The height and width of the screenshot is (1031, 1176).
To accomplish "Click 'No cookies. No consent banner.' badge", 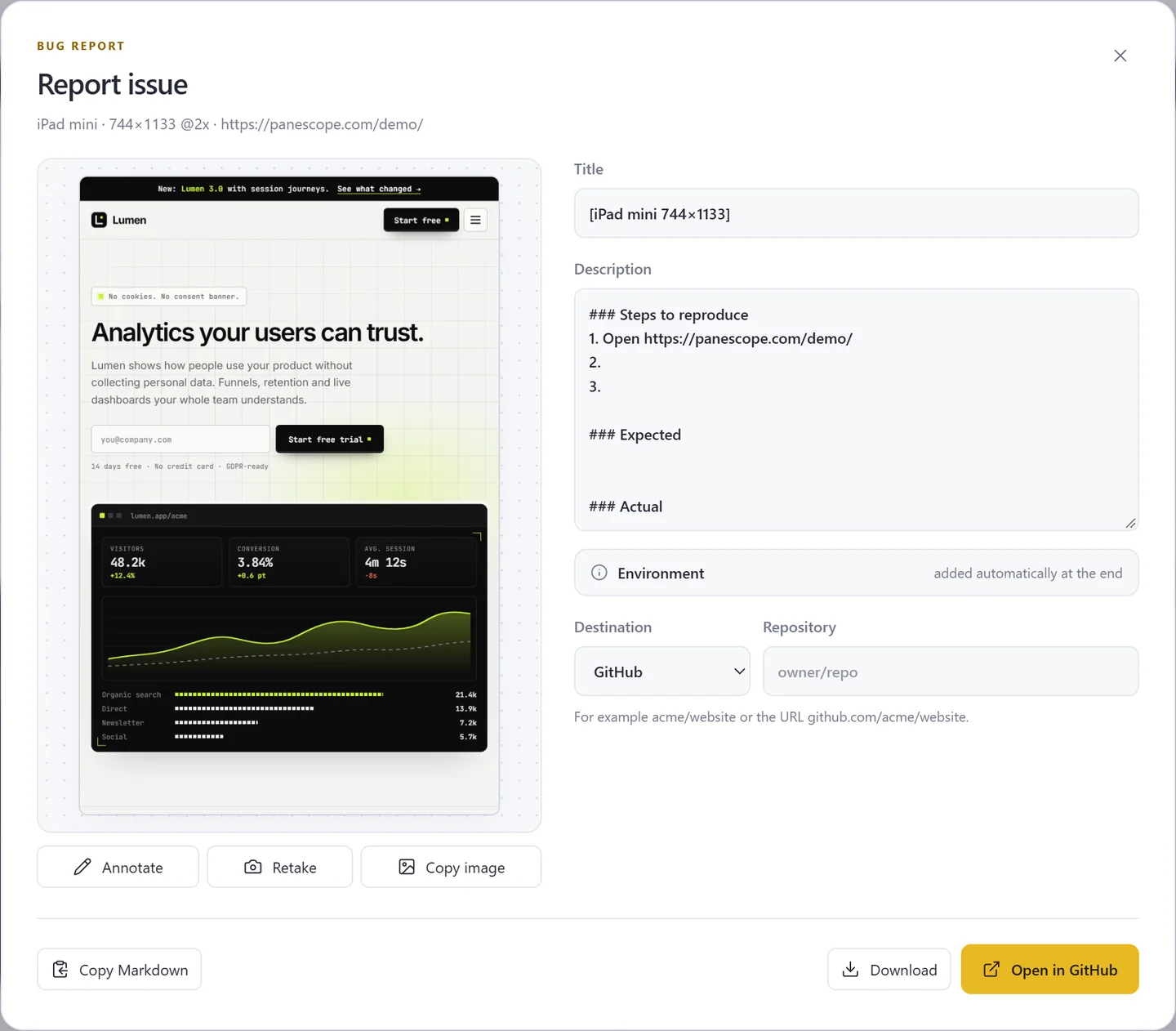I will [169, 297].
